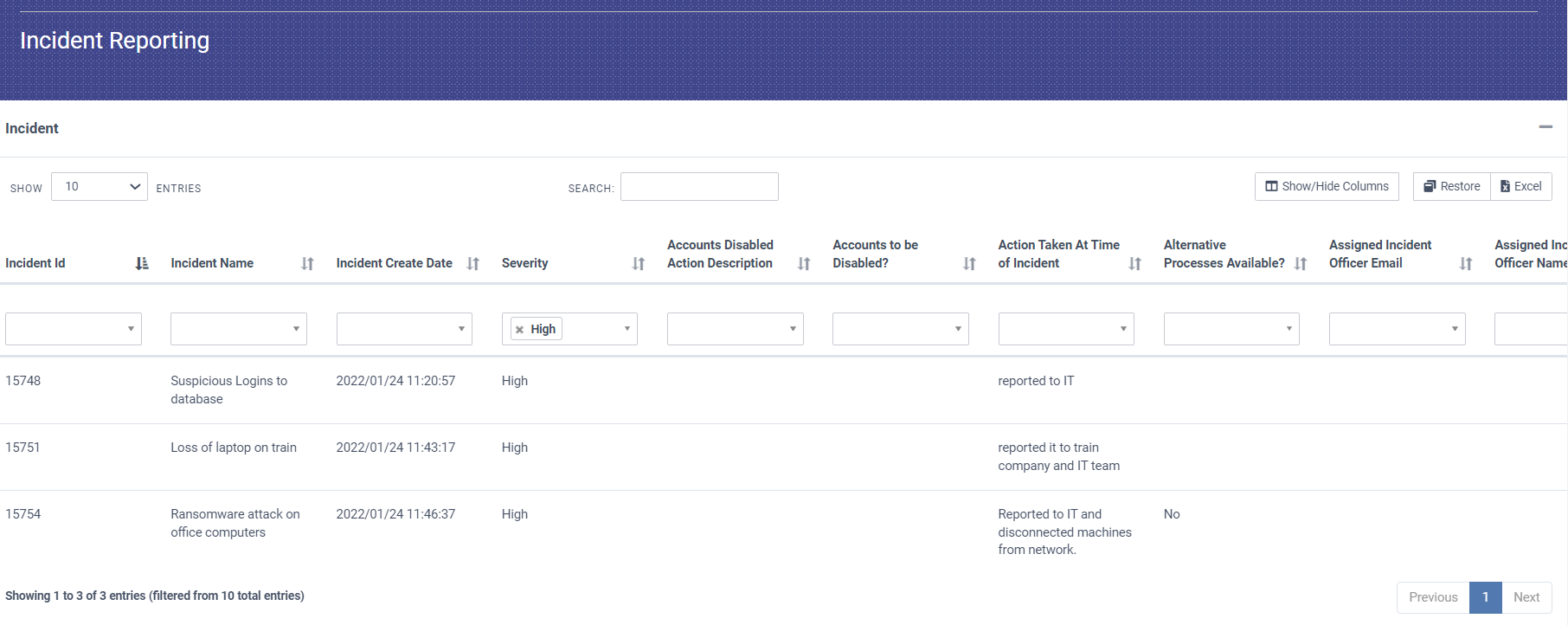
Task: Export table to Excel
Action: pyautogui.click(x=1521, y=186)
